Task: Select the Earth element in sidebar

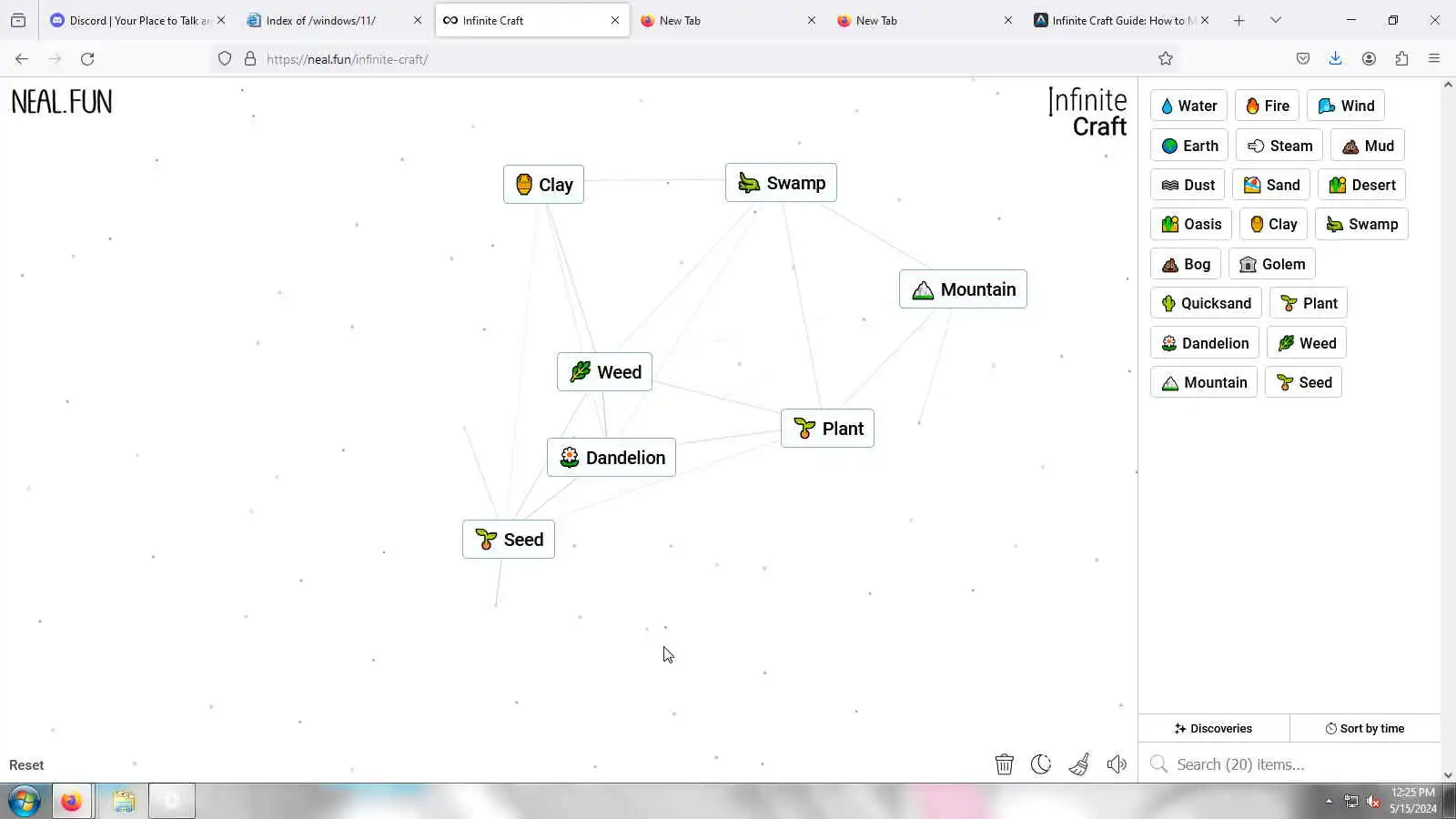Action: click(x=1189, y=146)
